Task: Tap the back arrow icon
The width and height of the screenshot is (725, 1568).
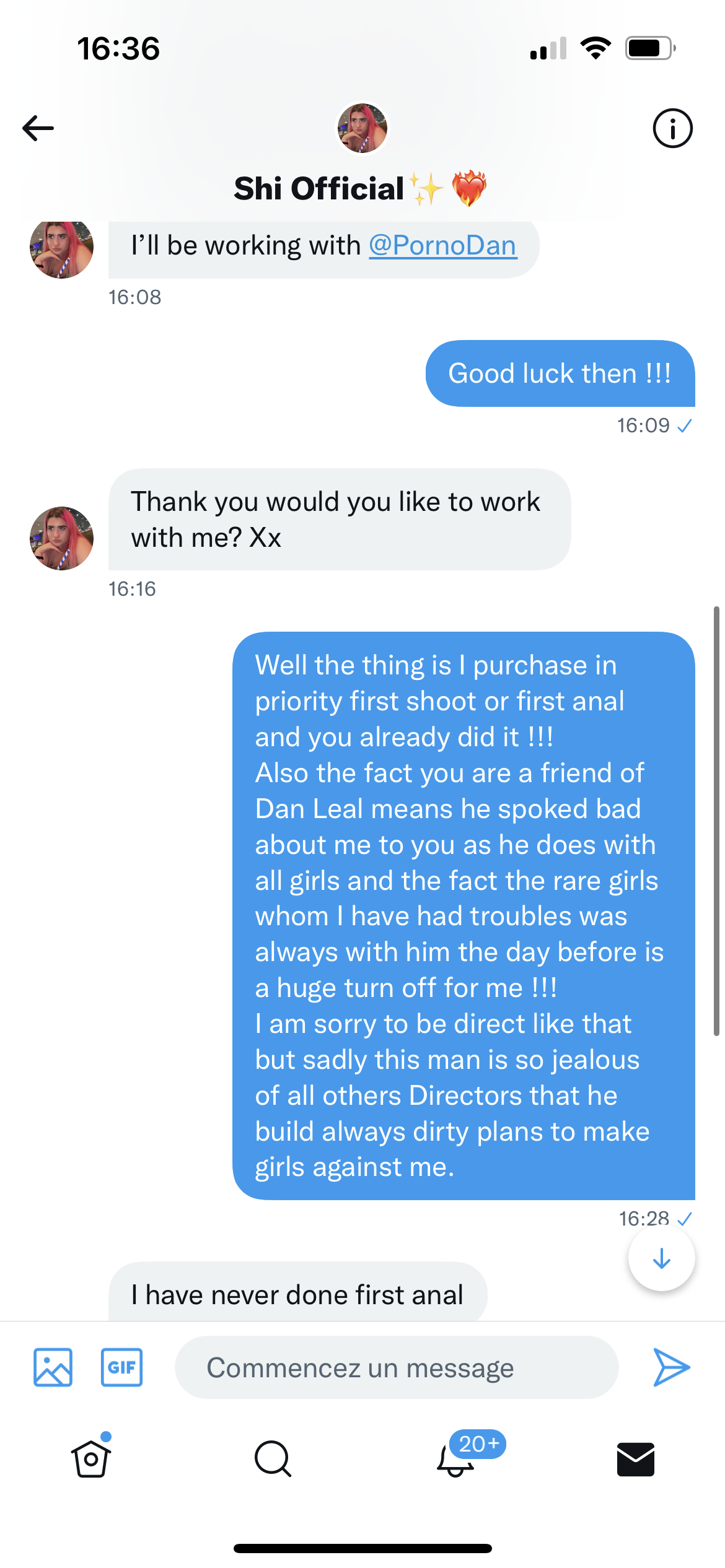Action: click(x=38, y=128)
